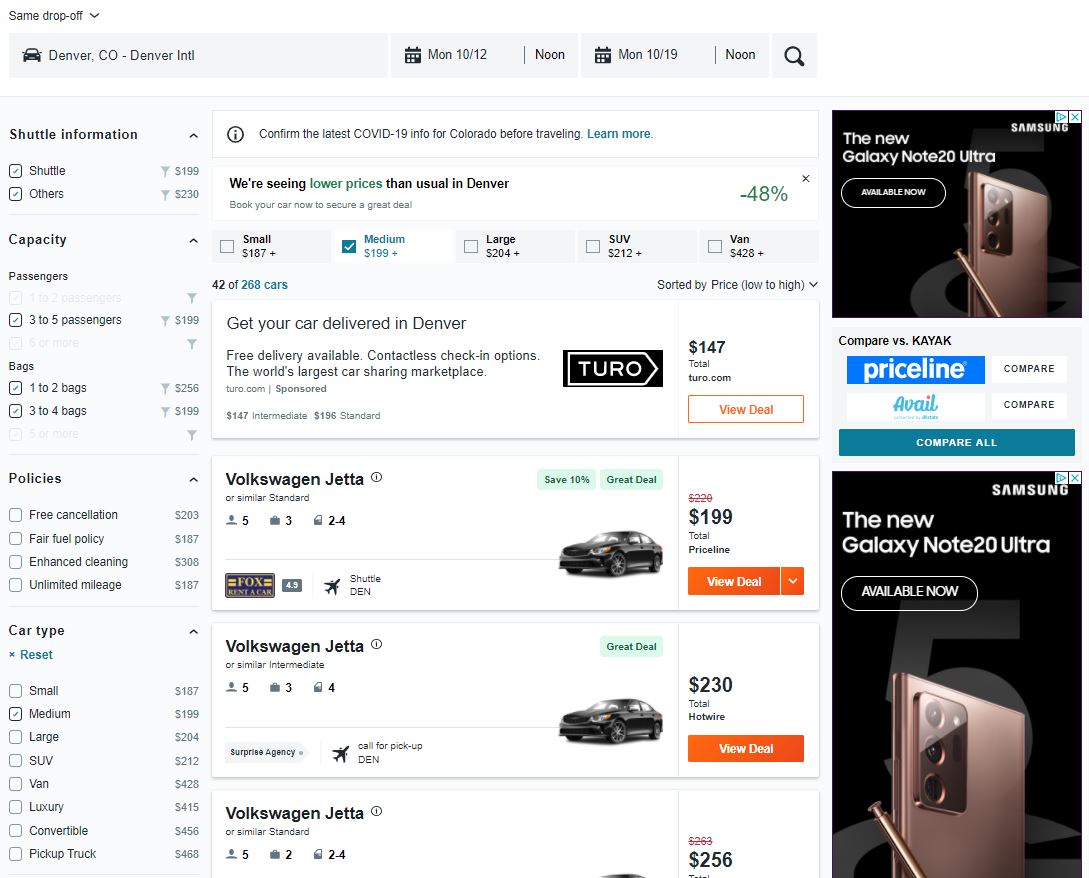Image resolution: width=1089 pixels, height=878 pixels.
Task: Close the top Samsung ad
Action: (1075, 117)
